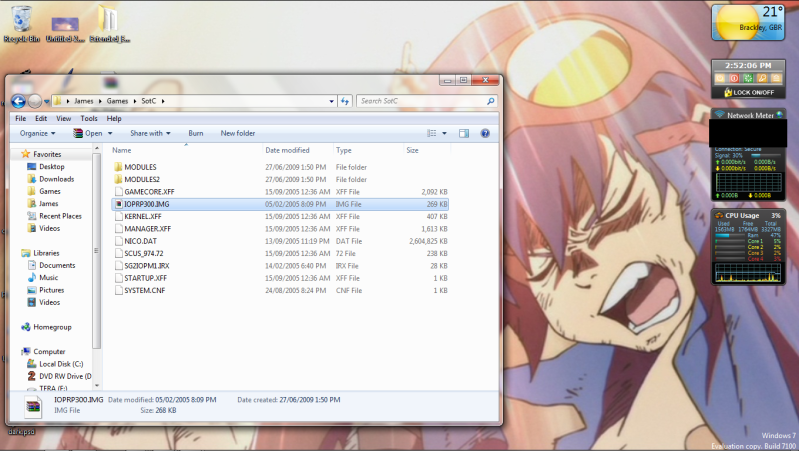799x451 pixels.
Task: Expand arrow after Games in breadcrumb
Action: [x=135, y=101]
